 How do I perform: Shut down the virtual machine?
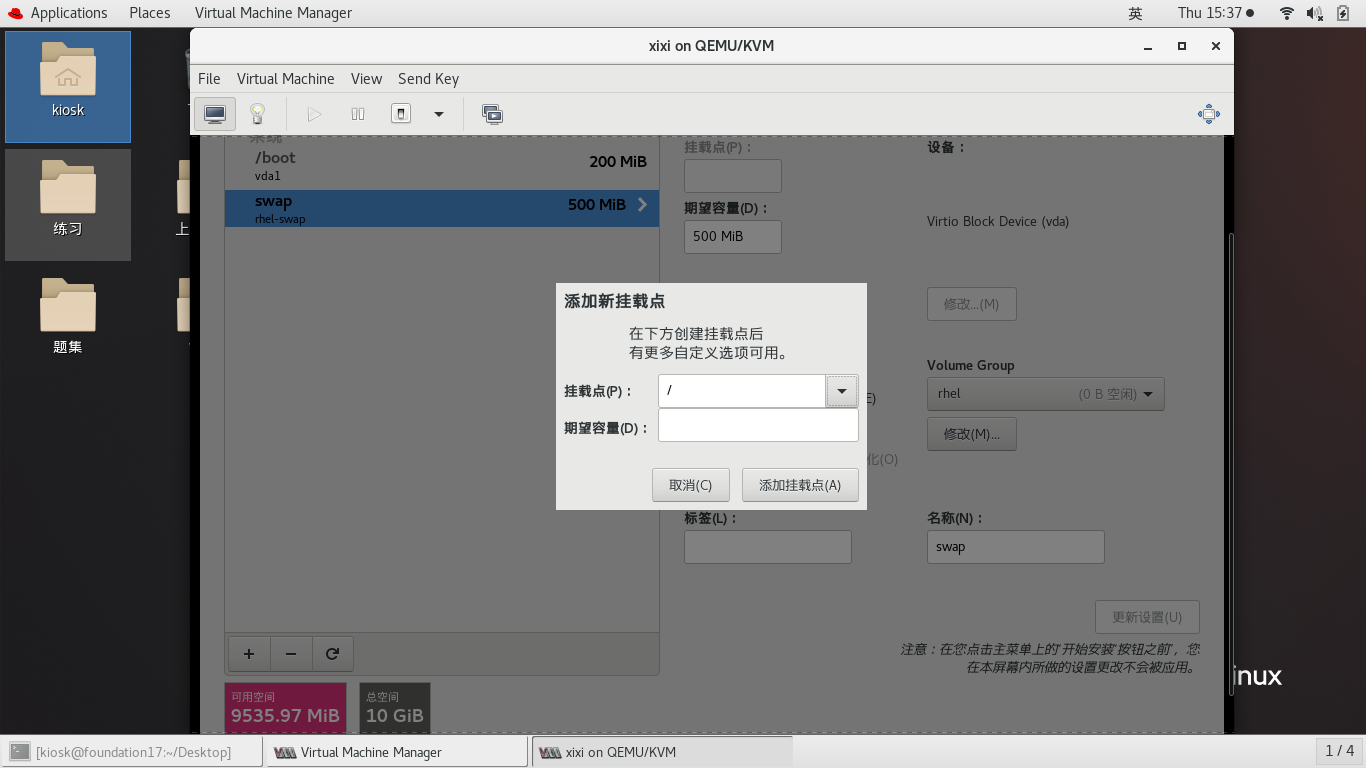400,113
